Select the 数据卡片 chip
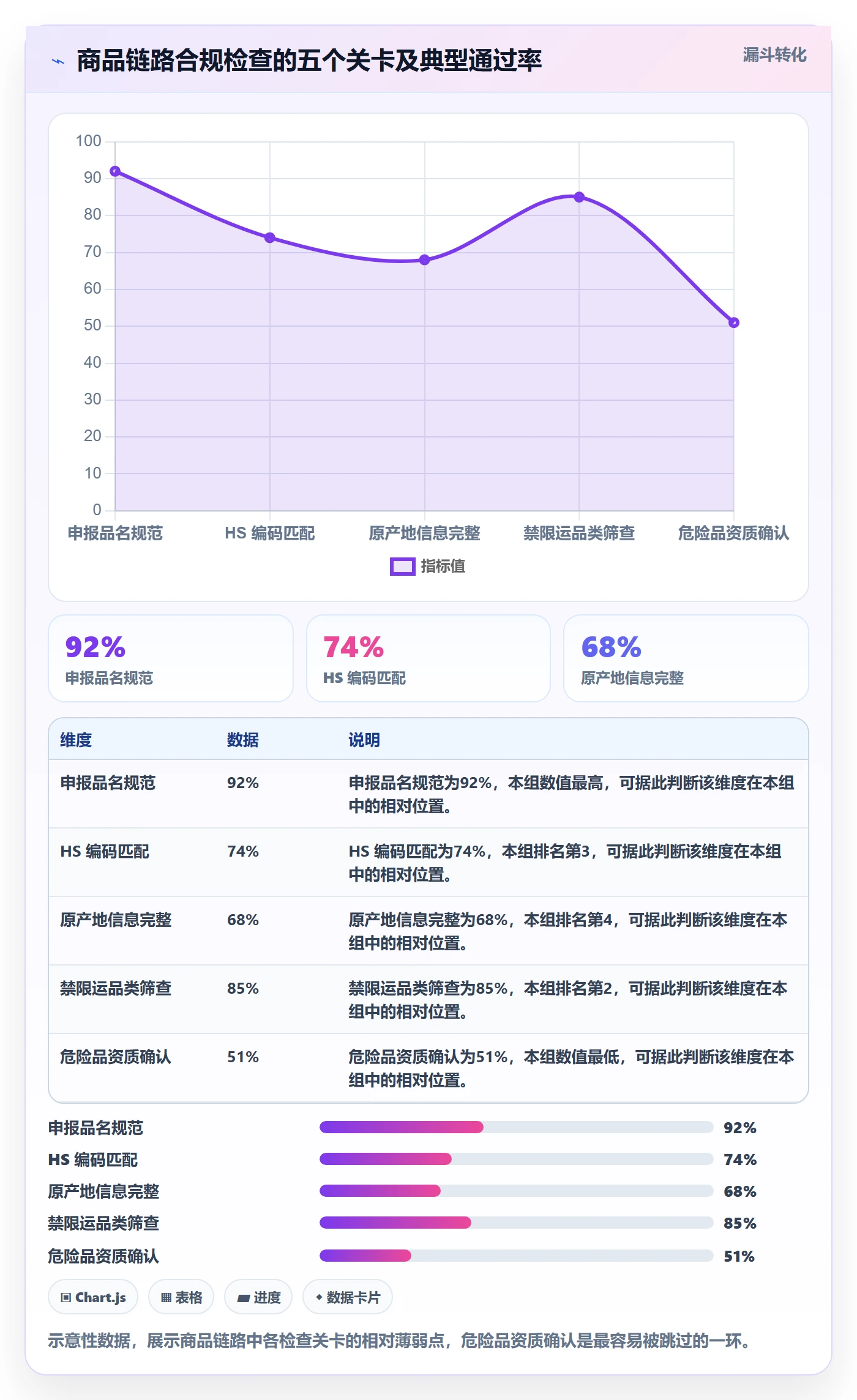Screen dimensions: 857x1400 click(348, 1297)
